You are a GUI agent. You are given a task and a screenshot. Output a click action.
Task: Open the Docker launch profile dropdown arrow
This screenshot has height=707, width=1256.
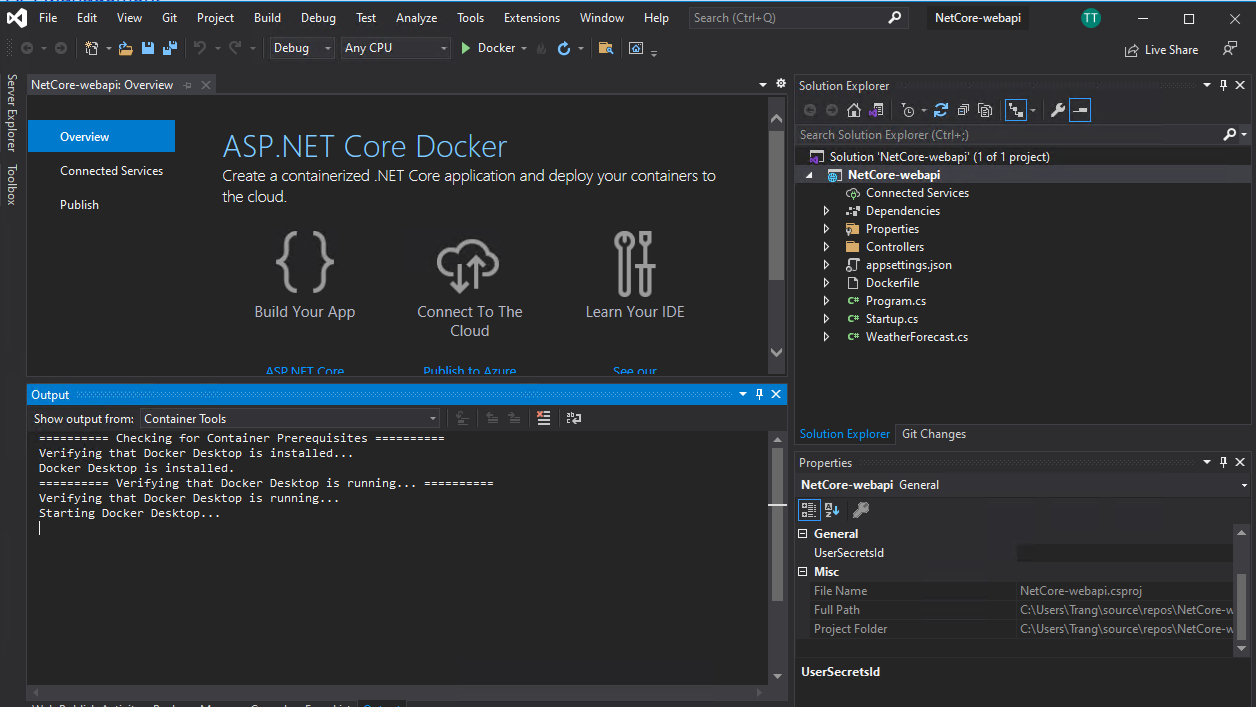click(524, 48)
